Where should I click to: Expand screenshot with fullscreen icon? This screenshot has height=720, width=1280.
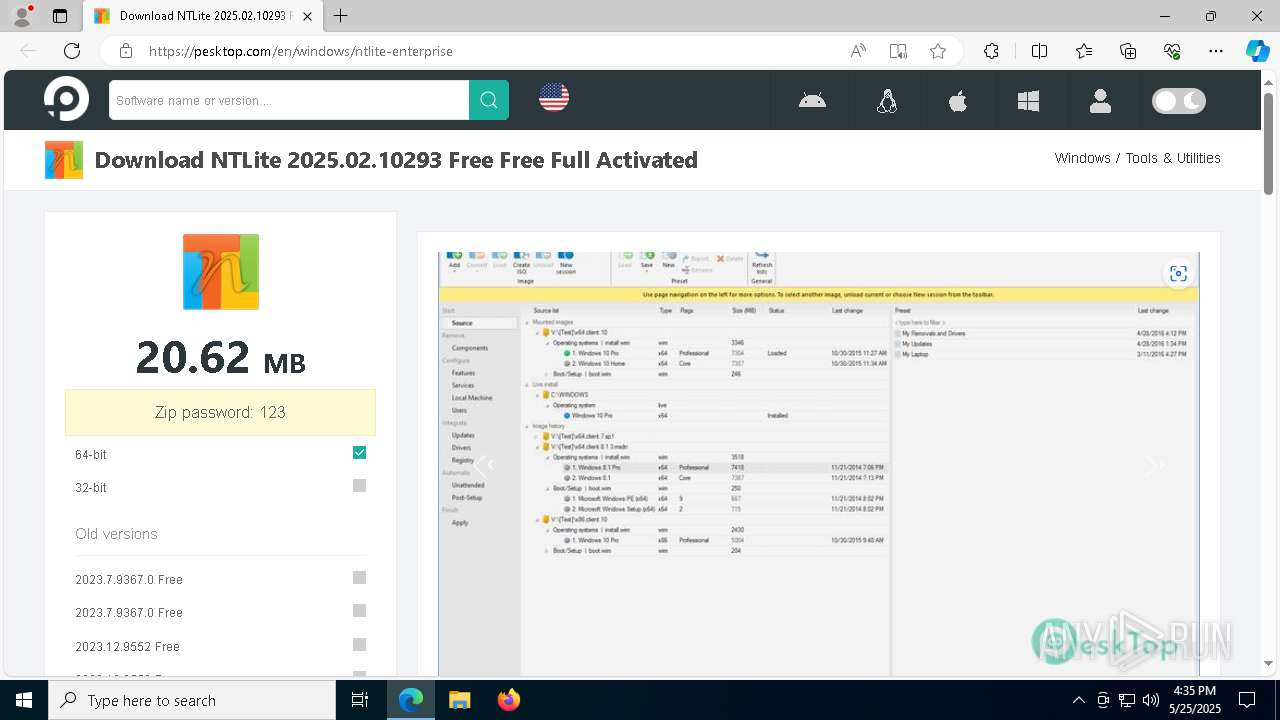pyautogui.click(x=1178, y=274)
